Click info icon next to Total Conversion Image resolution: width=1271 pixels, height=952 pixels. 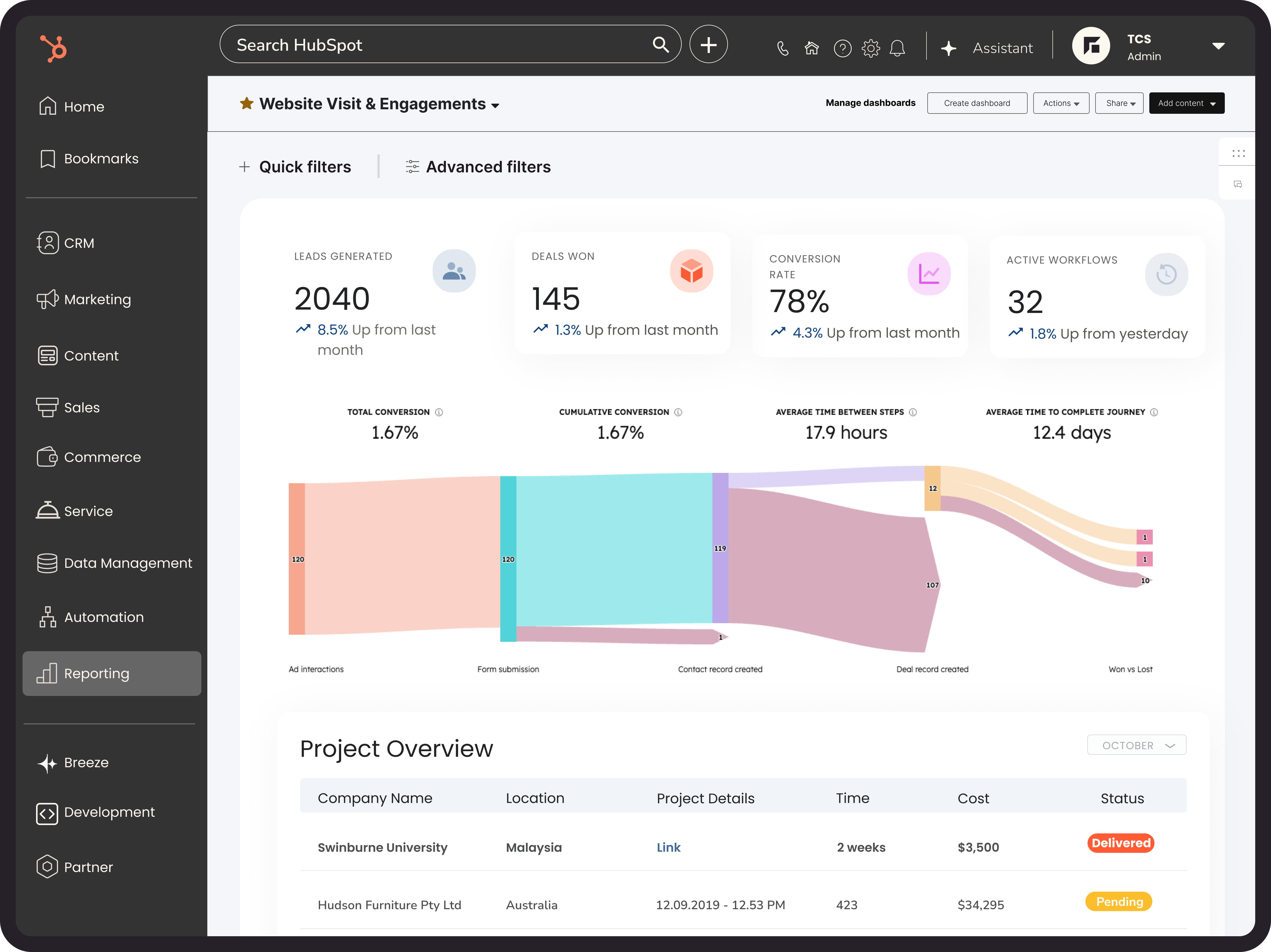[x=439, y=413]
